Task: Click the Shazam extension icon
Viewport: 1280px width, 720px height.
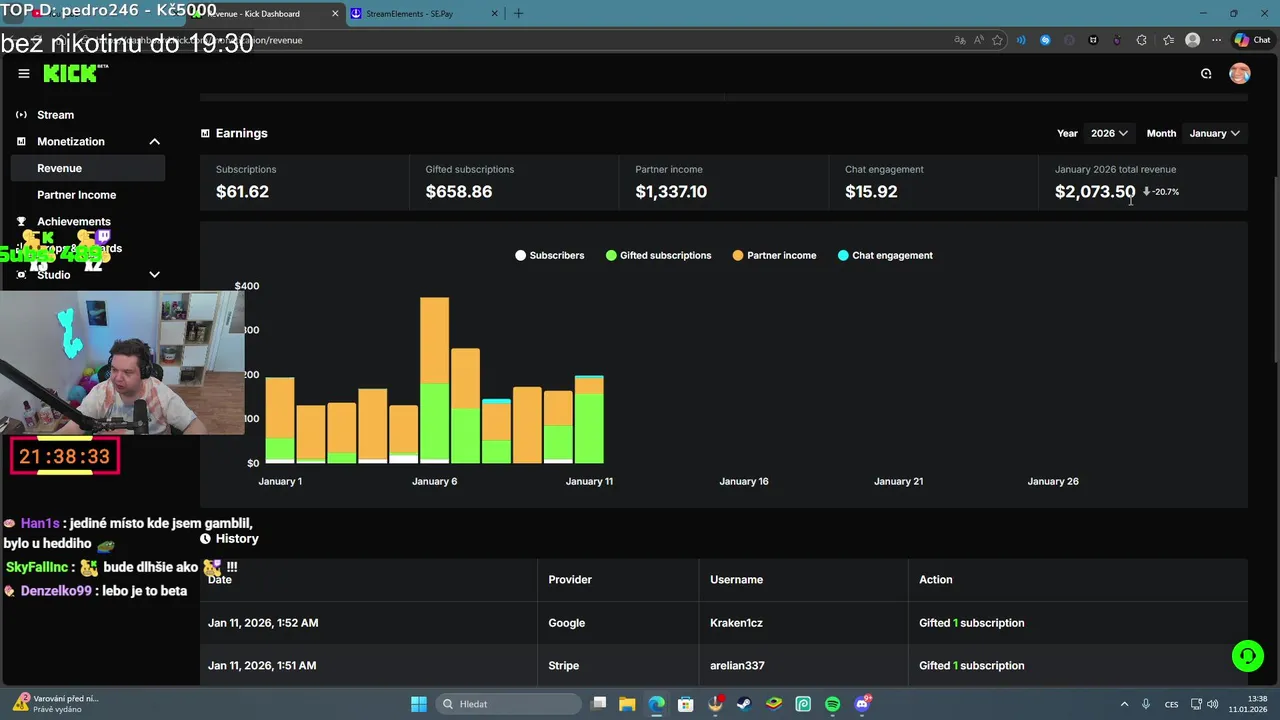Action: click(x=1045, y=40)
